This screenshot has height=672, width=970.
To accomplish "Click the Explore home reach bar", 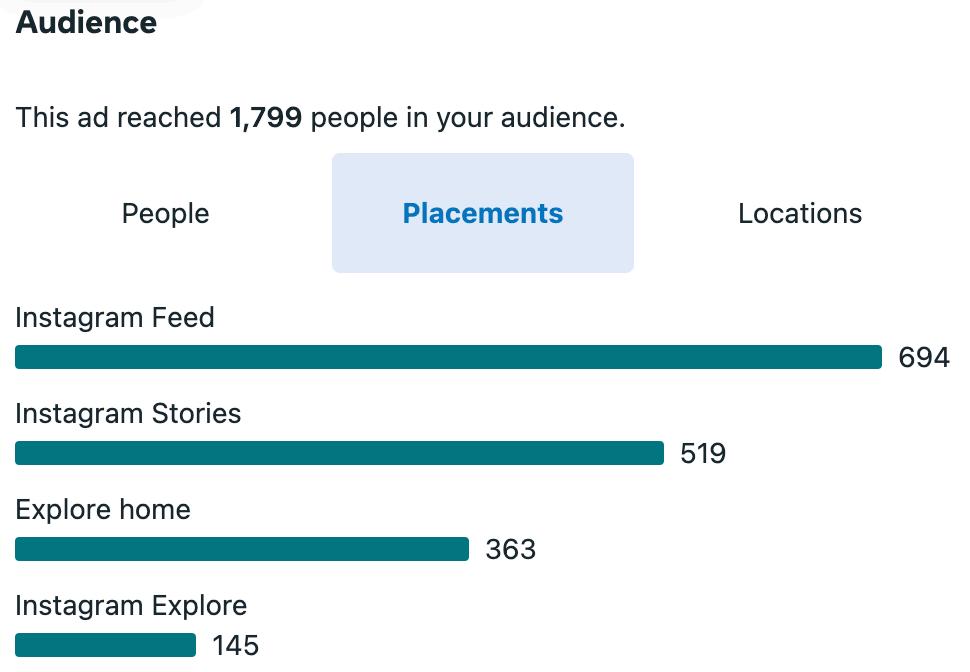I will click(x=242, y=549).
